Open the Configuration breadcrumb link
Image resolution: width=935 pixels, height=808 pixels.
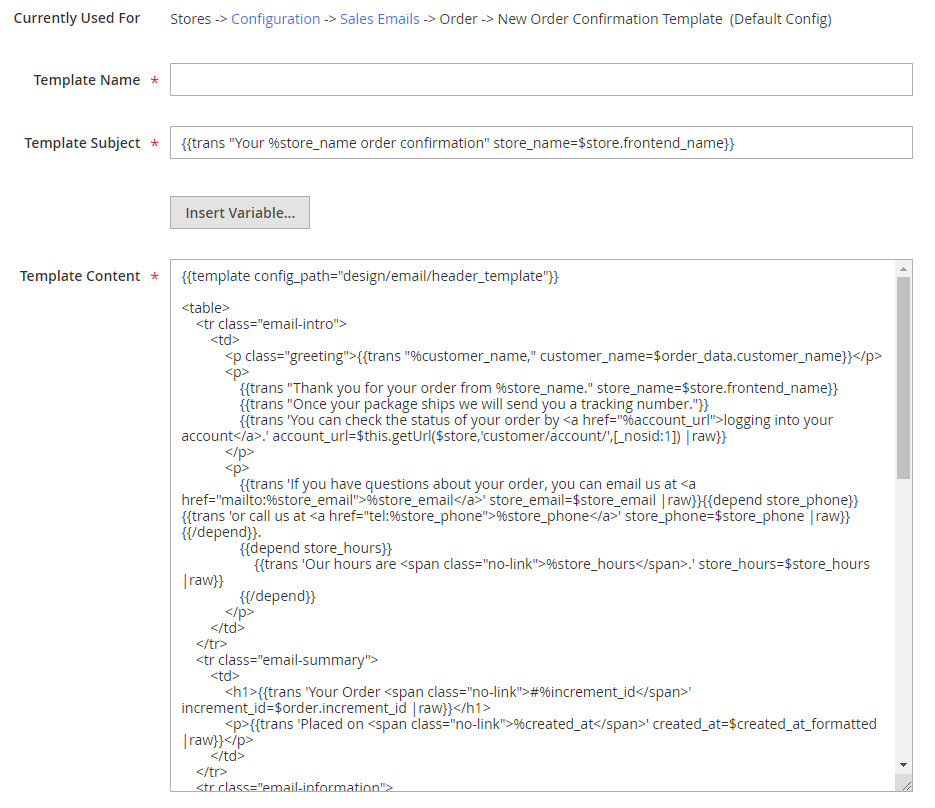pyautogui.click(x=275, y=19)
